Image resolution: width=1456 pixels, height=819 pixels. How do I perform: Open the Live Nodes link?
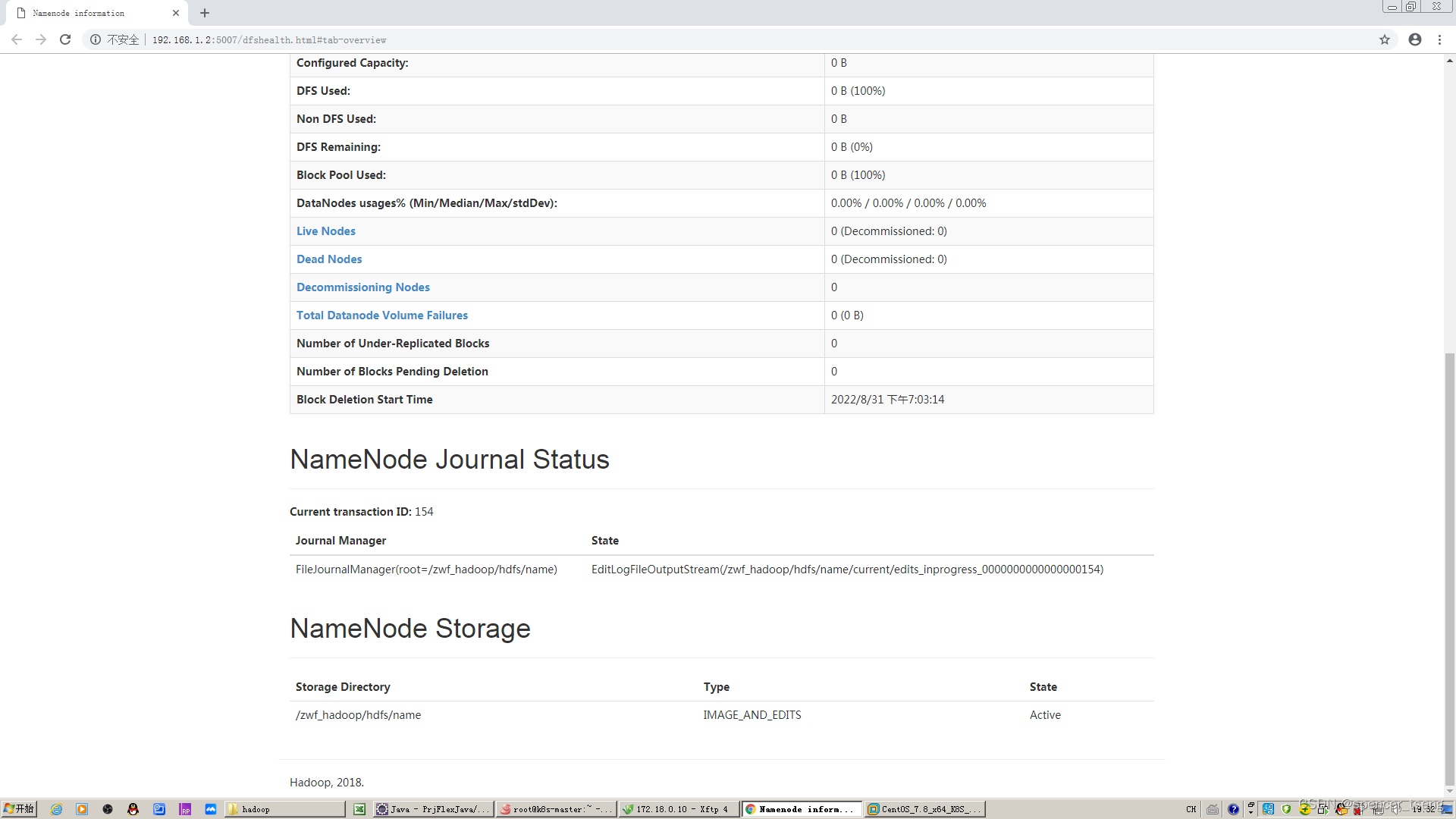pos(326,231)
